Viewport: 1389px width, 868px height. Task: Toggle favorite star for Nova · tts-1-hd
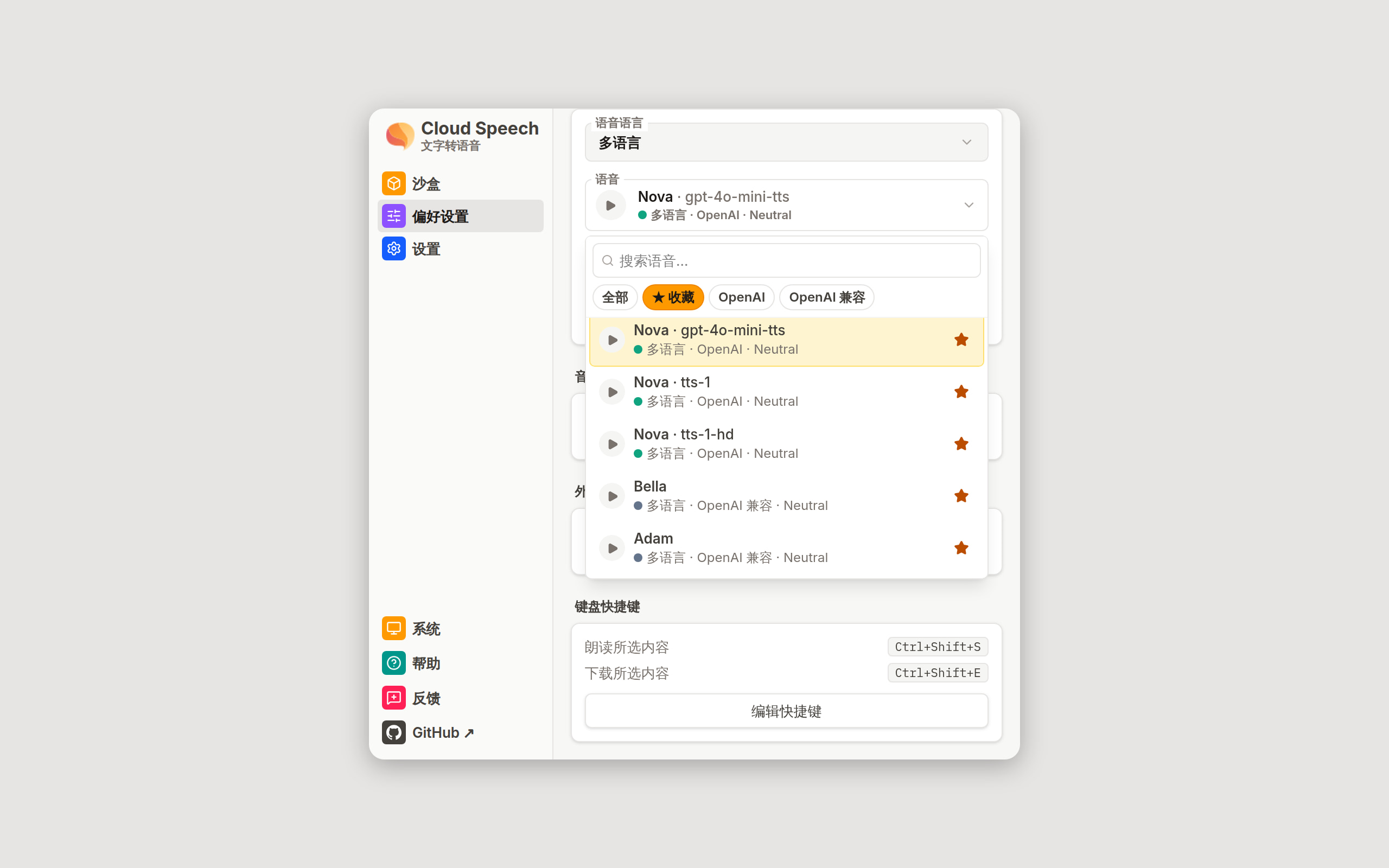961,444
